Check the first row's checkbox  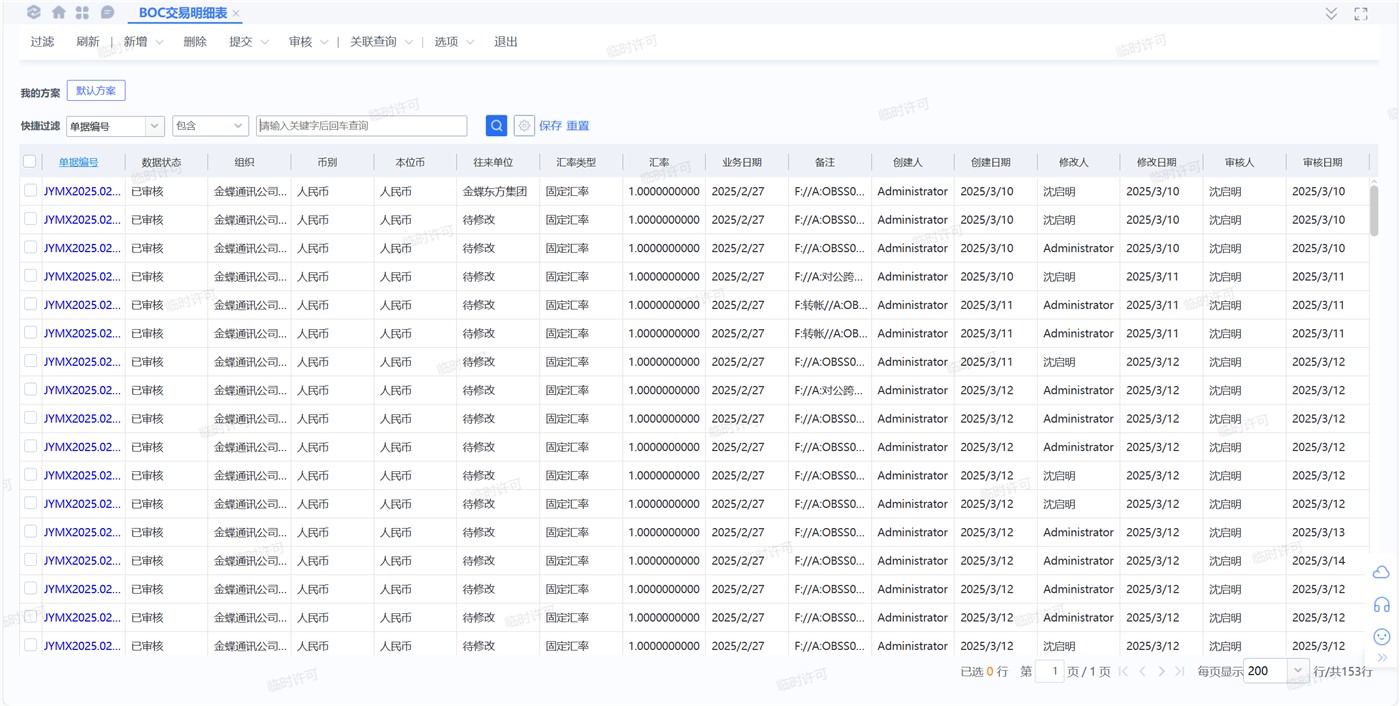(x=30, y=191)
